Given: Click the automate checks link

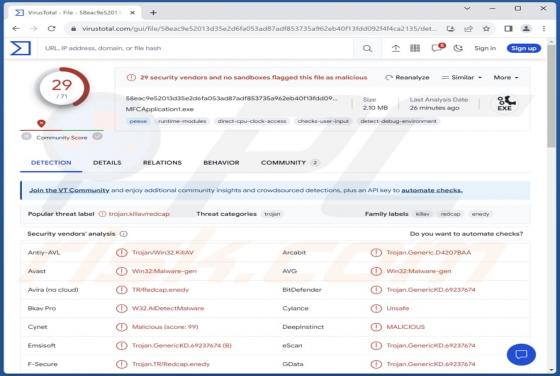Looking at the screenshot, I should 432,190.
